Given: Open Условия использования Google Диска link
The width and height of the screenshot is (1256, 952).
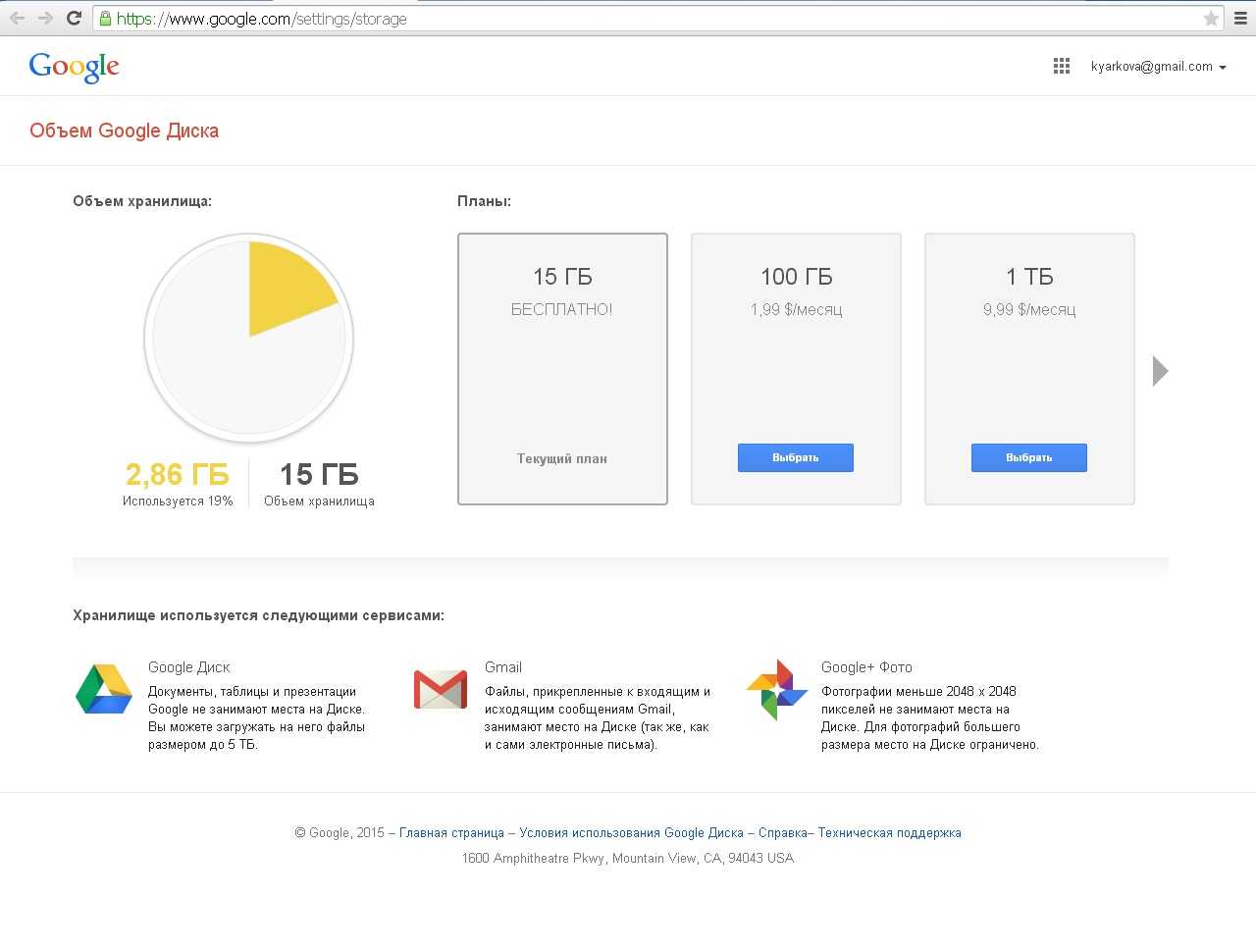Looking at the screenshot, I should (631, 833).
